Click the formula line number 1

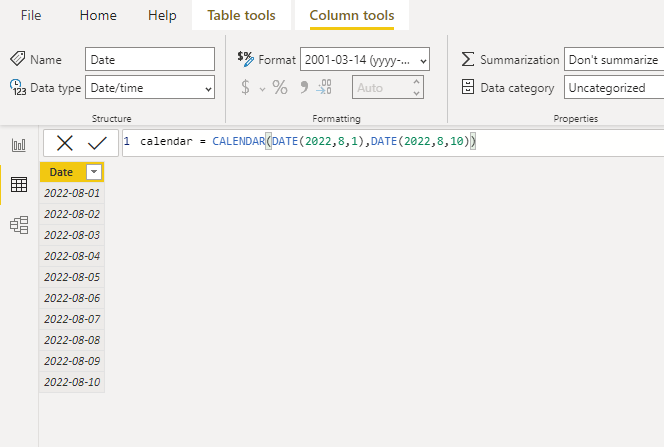[x=127, y=141]
